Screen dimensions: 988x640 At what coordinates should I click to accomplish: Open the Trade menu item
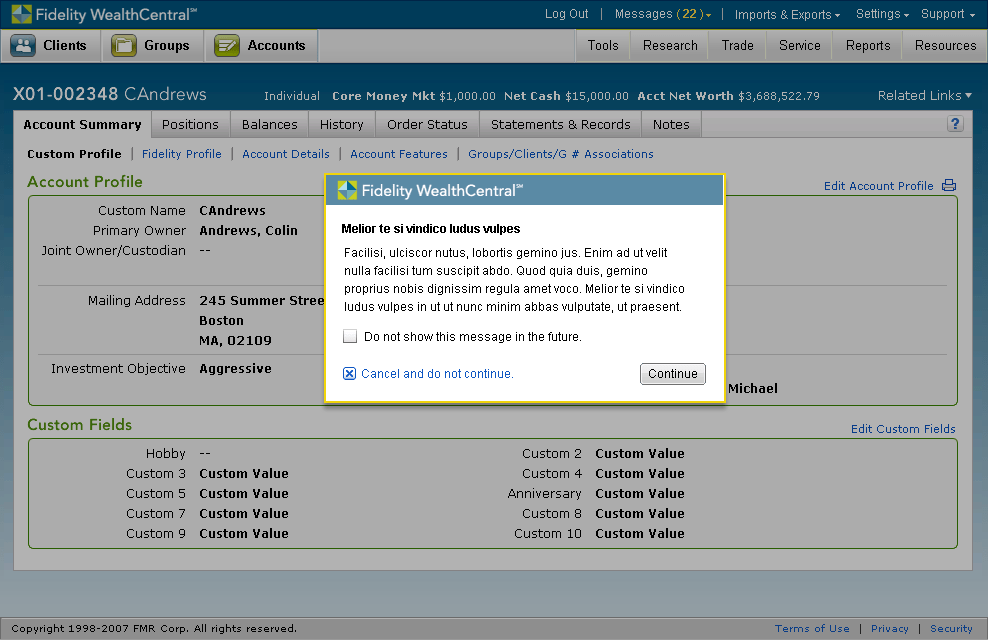pyautogui.click(x=738, y=45)
